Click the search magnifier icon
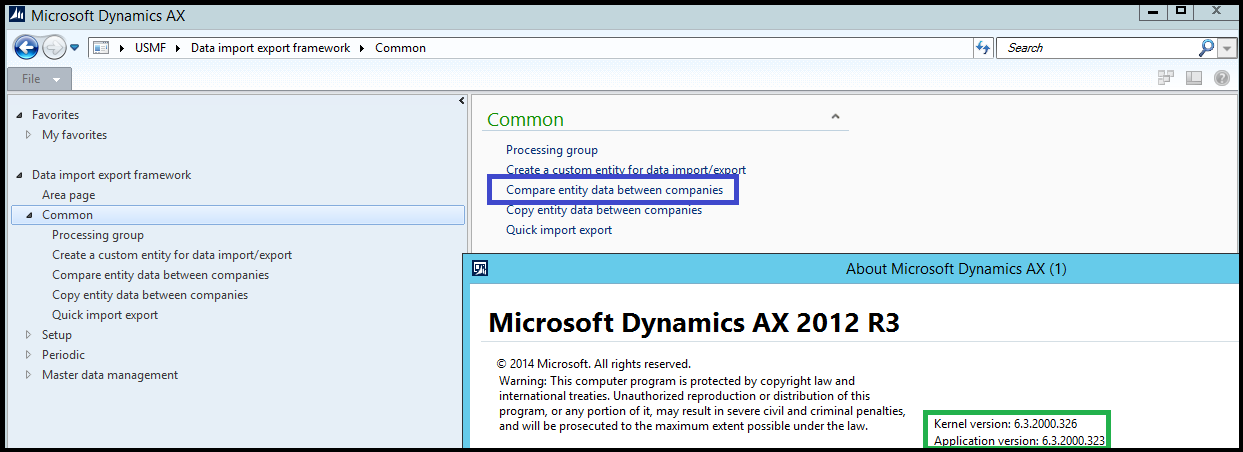The image size is (1243, 452). (x=1206, y=48)
